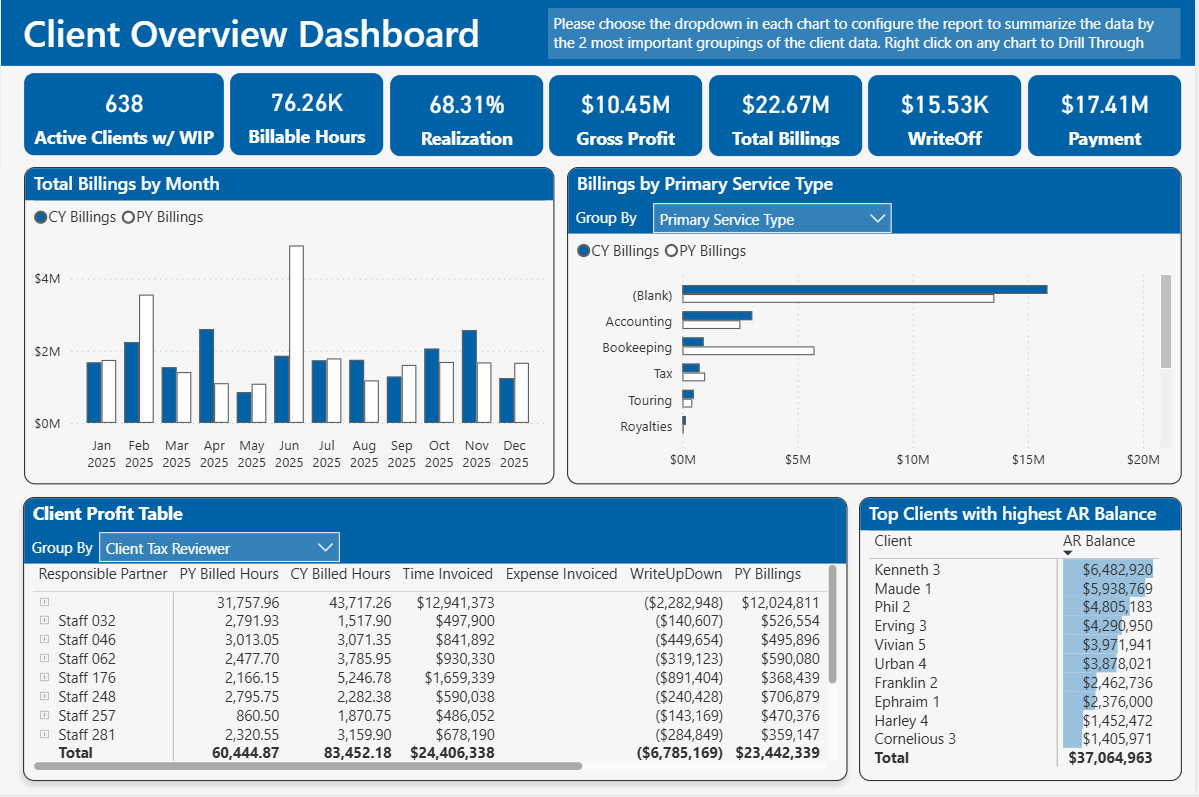This screenshot has width=1199, height=797.
Task: Expand the Staff 062 row
Action: click(x=44, y=659)
